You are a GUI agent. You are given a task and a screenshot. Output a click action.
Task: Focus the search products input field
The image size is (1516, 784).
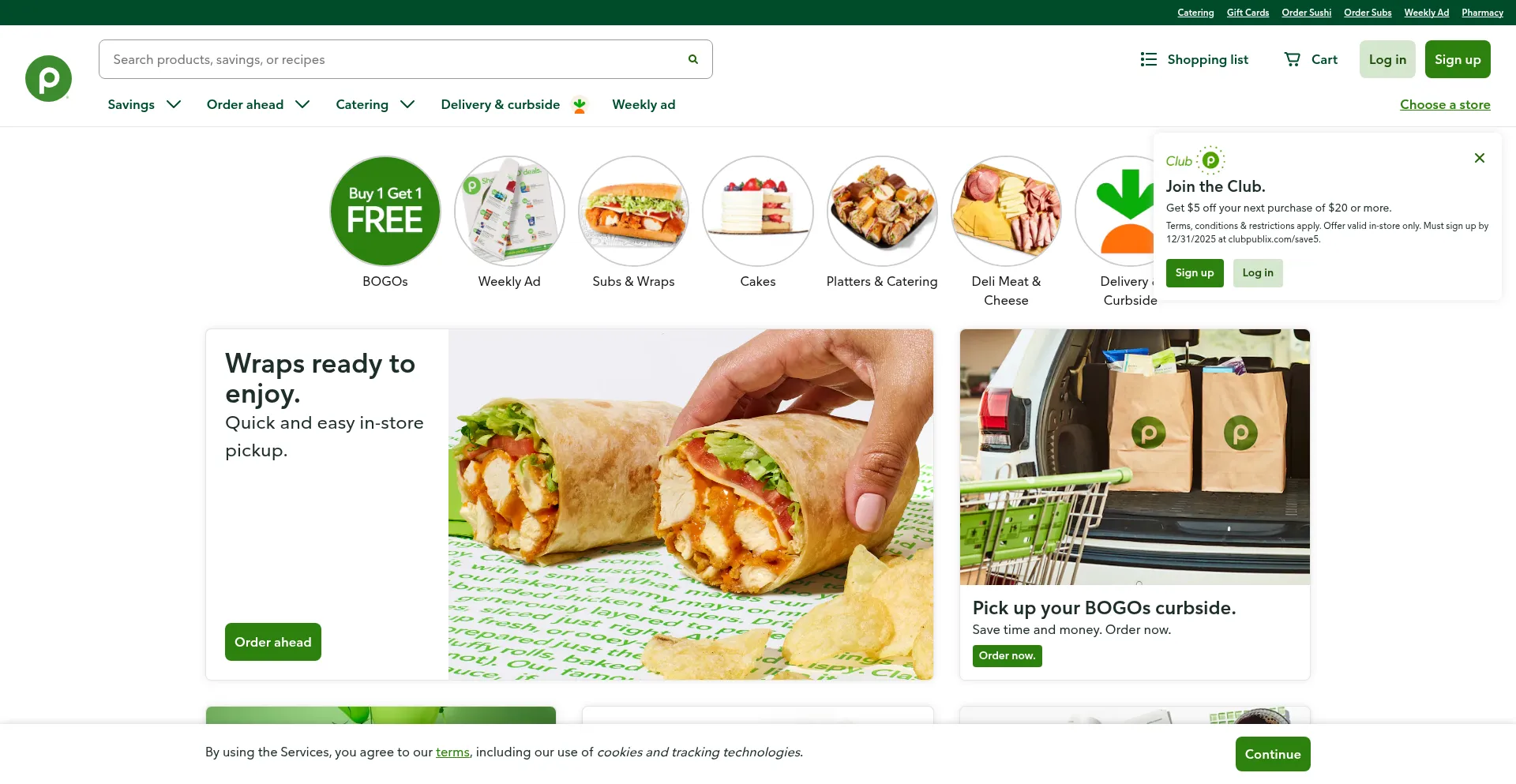pos(395,59)
